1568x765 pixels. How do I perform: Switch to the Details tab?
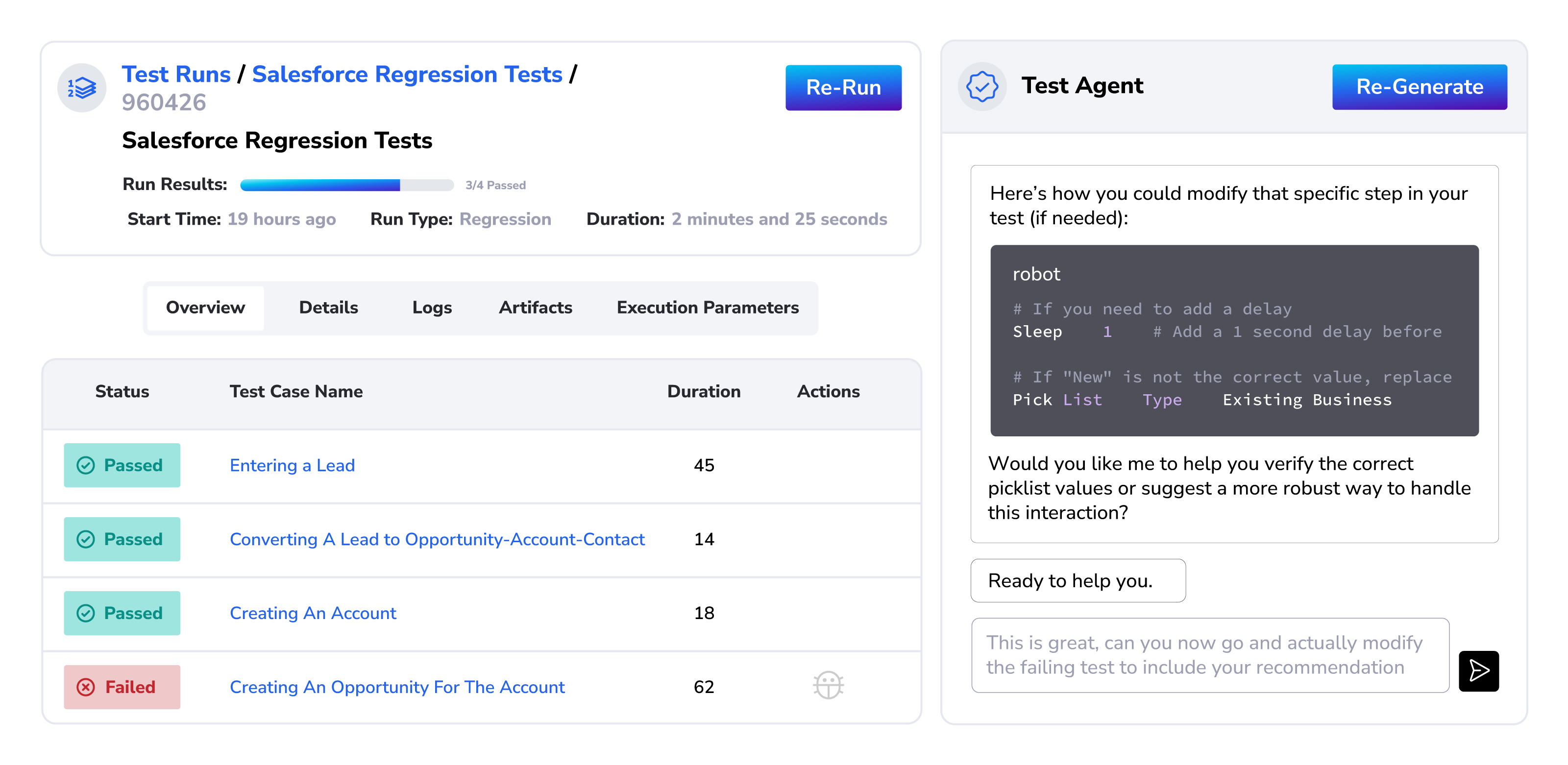point(328,308)
